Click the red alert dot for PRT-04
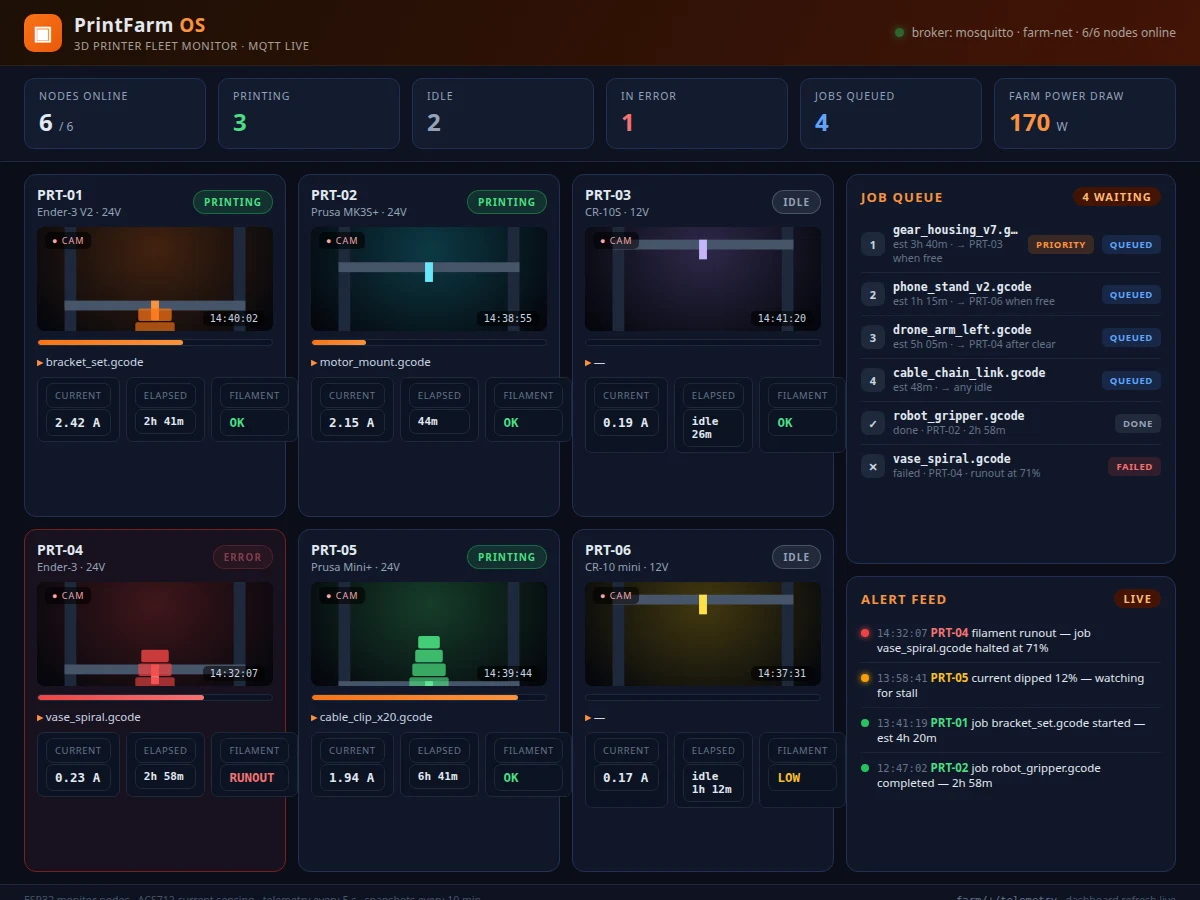 pos(865,633)
